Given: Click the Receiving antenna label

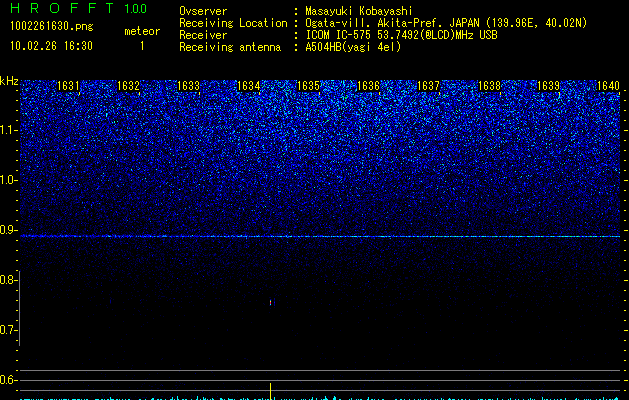Looking at the screenshot, I should pyautogui.click(x=230, y=47).
